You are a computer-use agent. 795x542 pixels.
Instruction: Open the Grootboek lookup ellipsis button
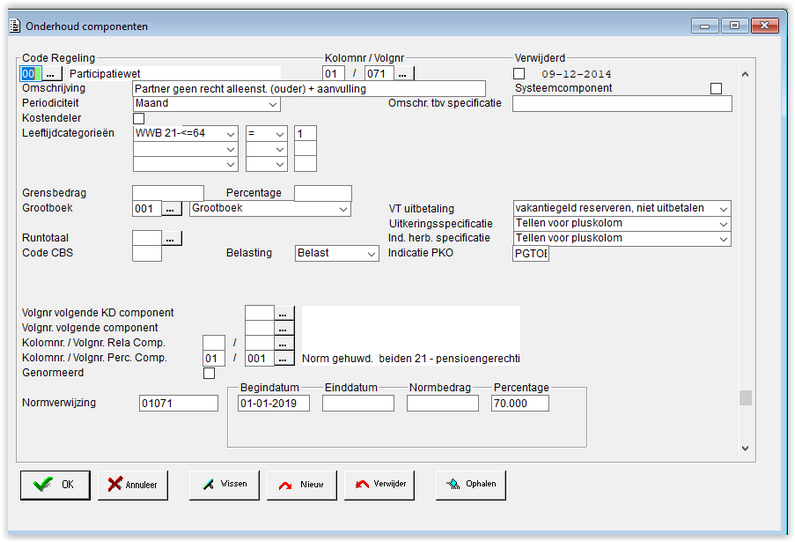tap(171, 208)
